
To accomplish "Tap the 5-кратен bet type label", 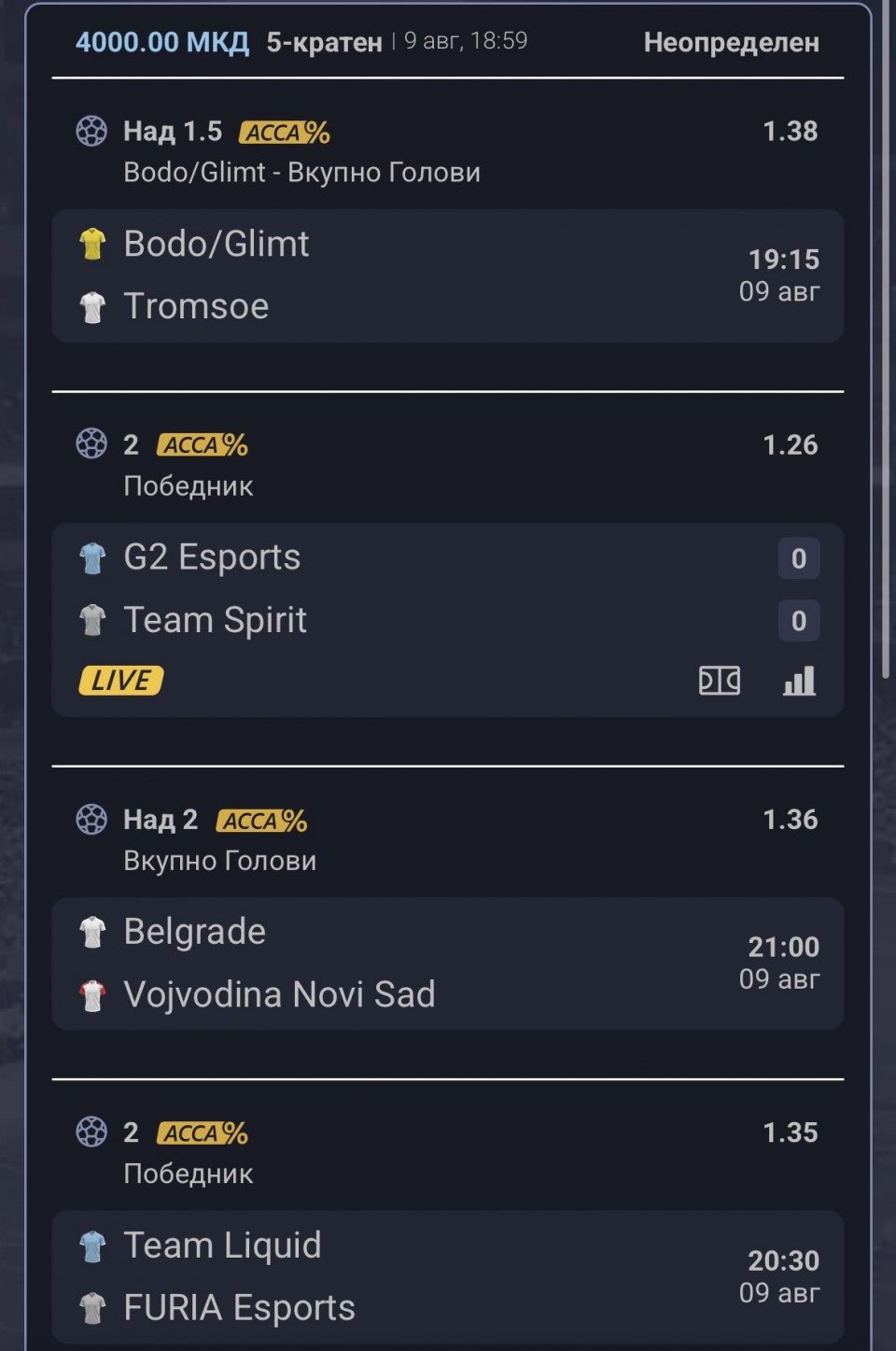I will (324, 42).
